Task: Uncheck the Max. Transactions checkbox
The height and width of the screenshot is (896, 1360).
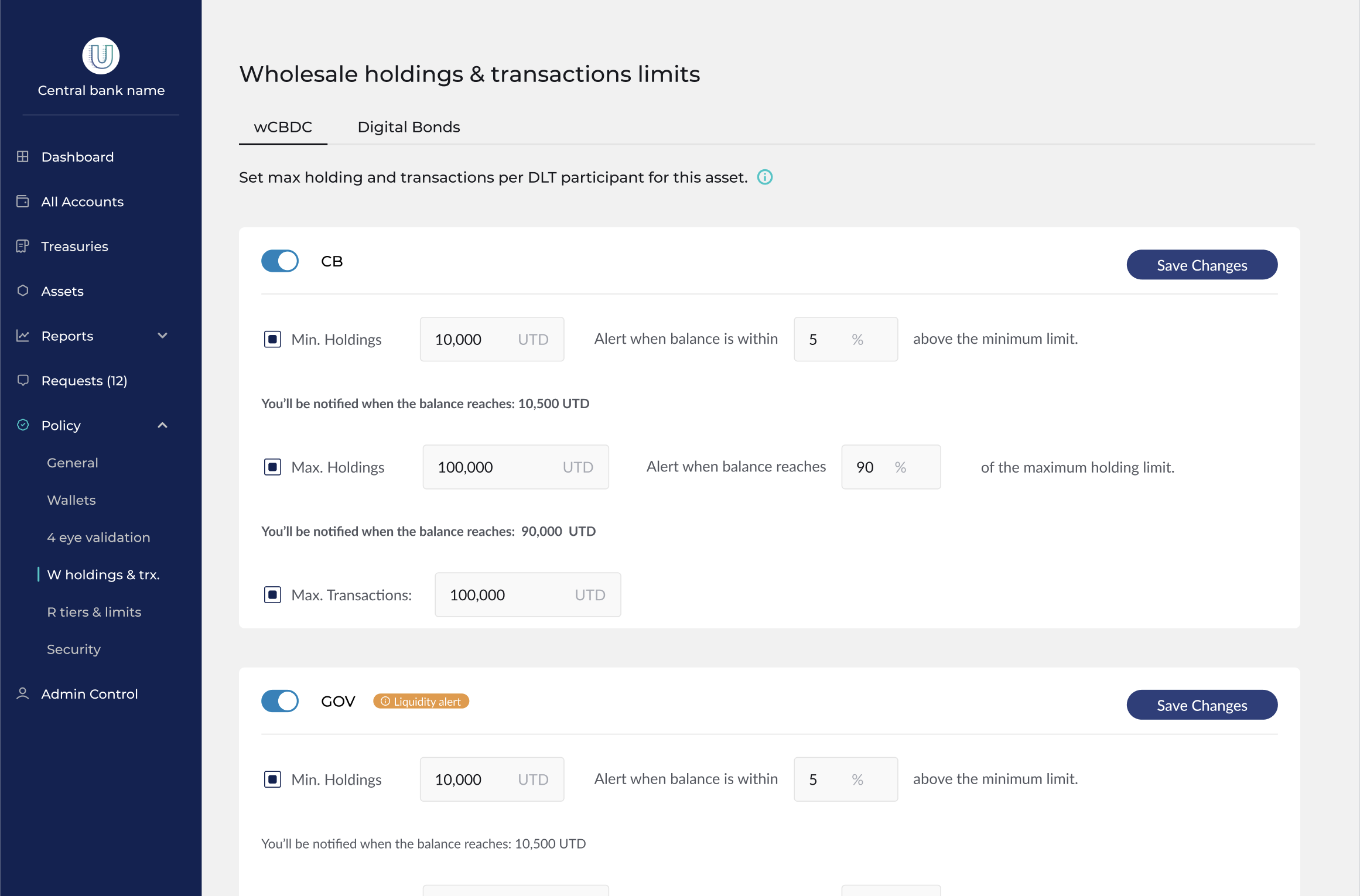Action: tap(272, 595)
